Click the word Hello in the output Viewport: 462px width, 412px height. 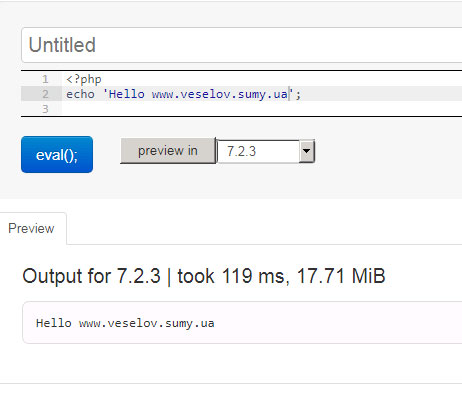tap(54, 323)
